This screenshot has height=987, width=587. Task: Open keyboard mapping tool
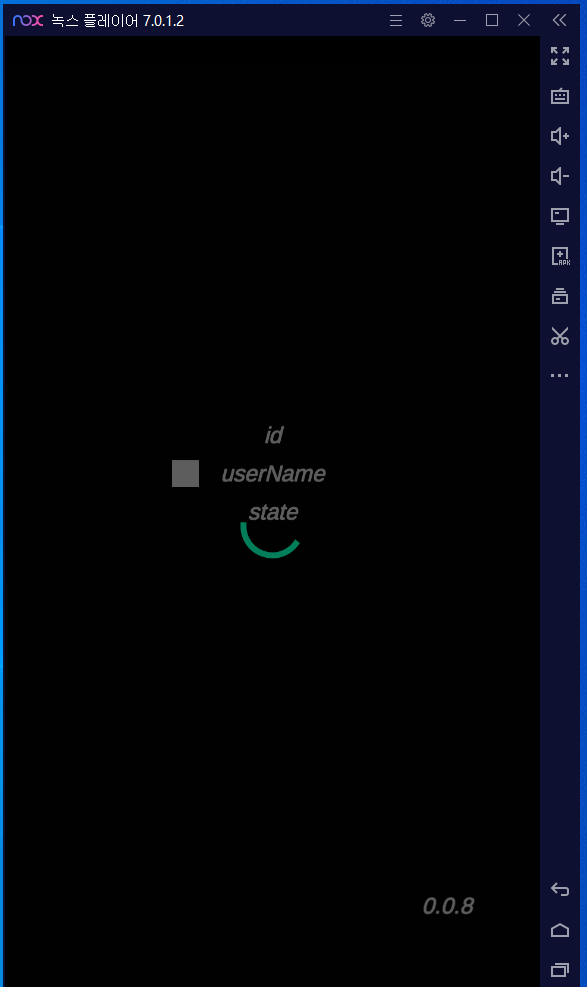tap(559, 96)
